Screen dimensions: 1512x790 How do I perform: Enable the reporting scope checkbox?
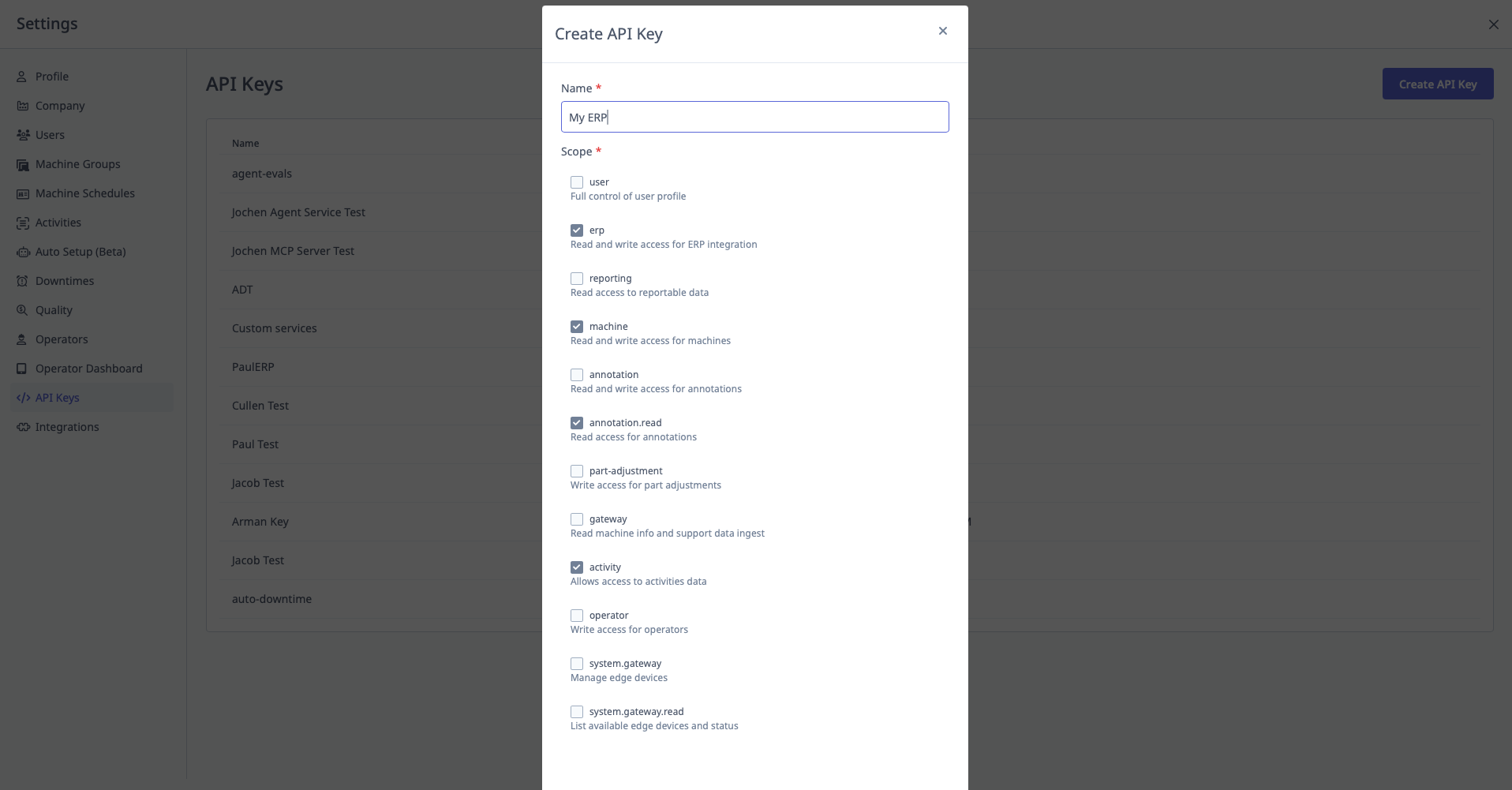[577, 278]
